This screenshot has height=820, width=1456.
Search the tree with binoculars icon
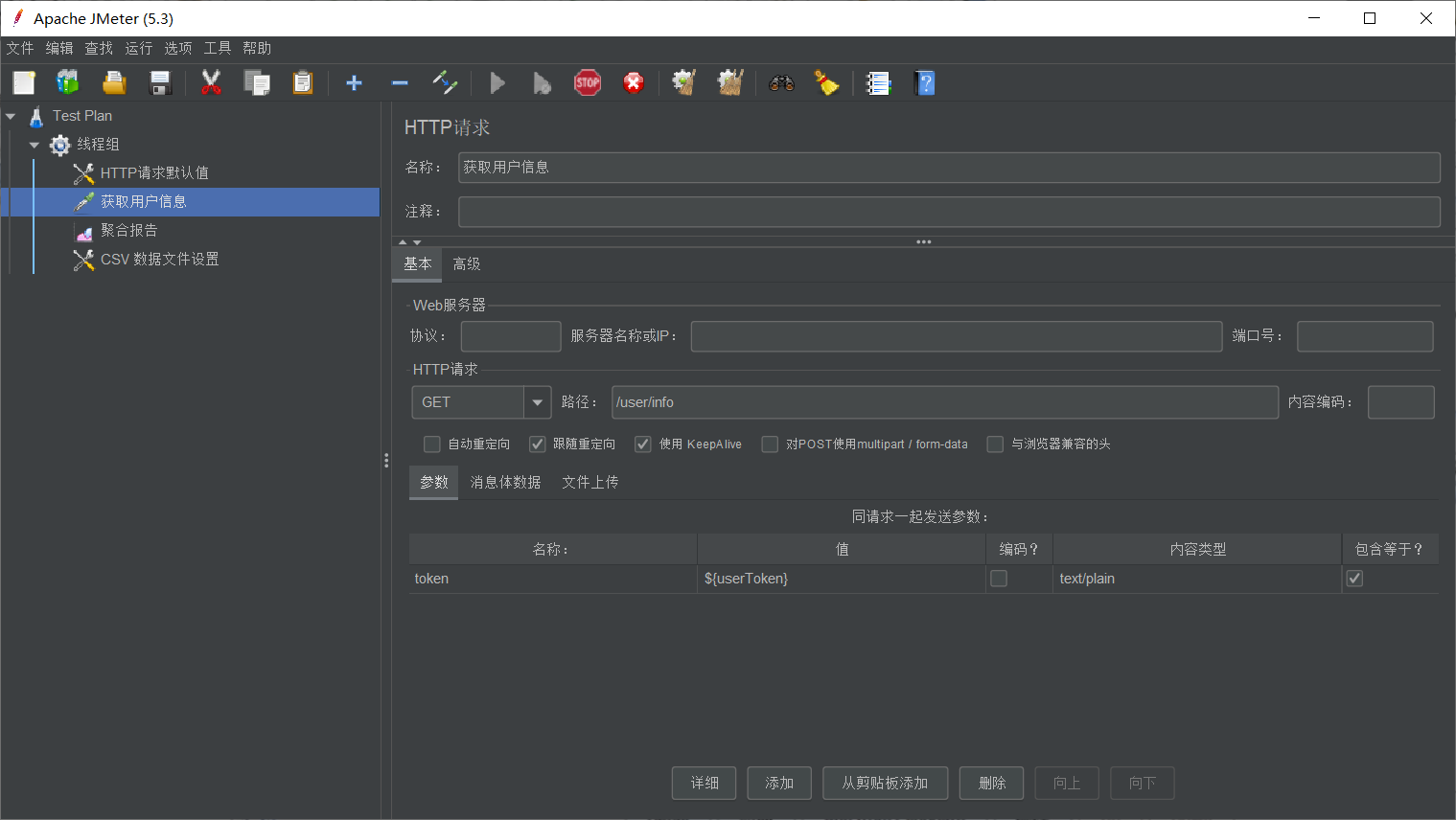(781, 83)
